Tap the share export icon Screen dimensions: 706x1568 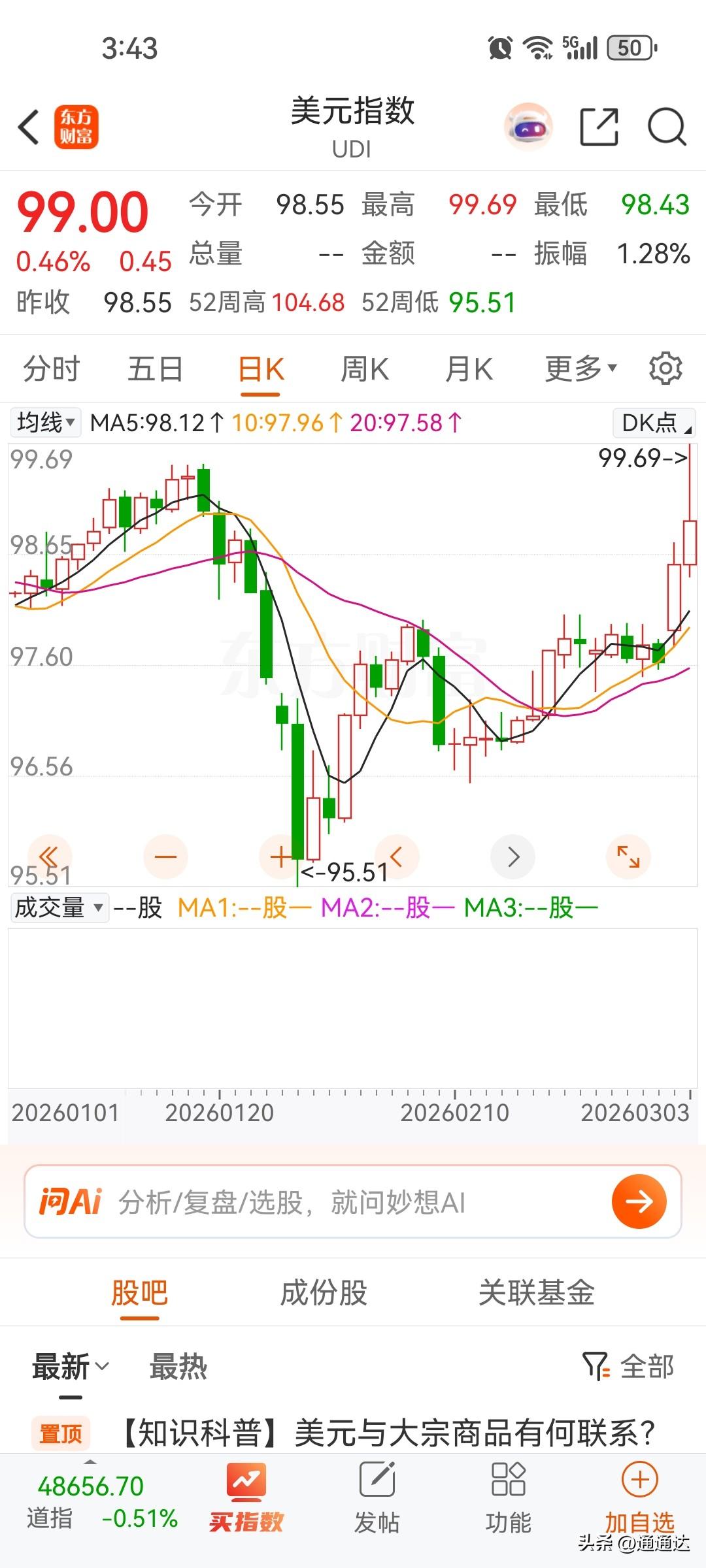tap(599, 127)
